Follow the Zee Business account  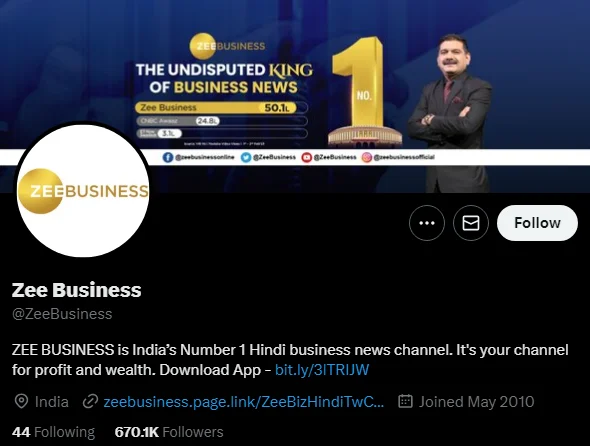[537, 223]
